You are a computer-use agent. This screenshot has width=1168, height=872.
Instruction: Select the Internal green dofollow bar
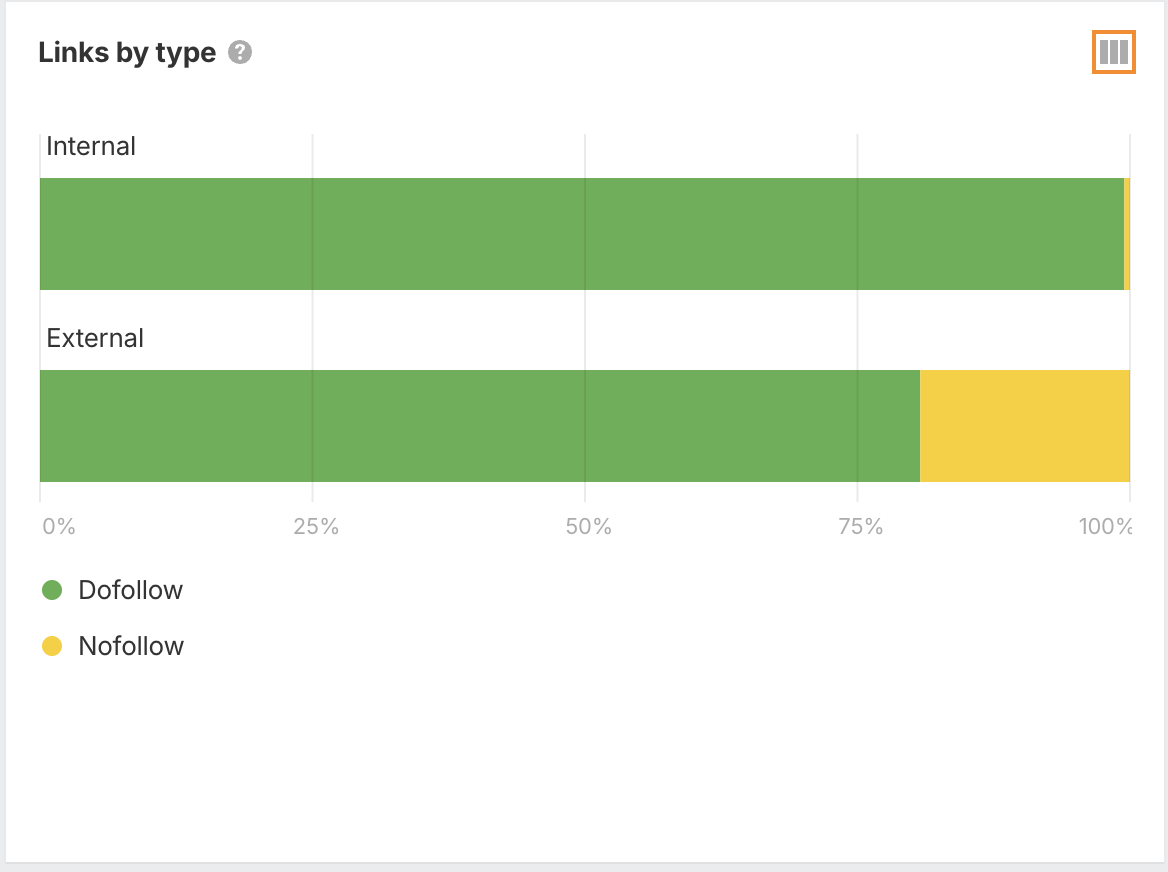(580, 234)
